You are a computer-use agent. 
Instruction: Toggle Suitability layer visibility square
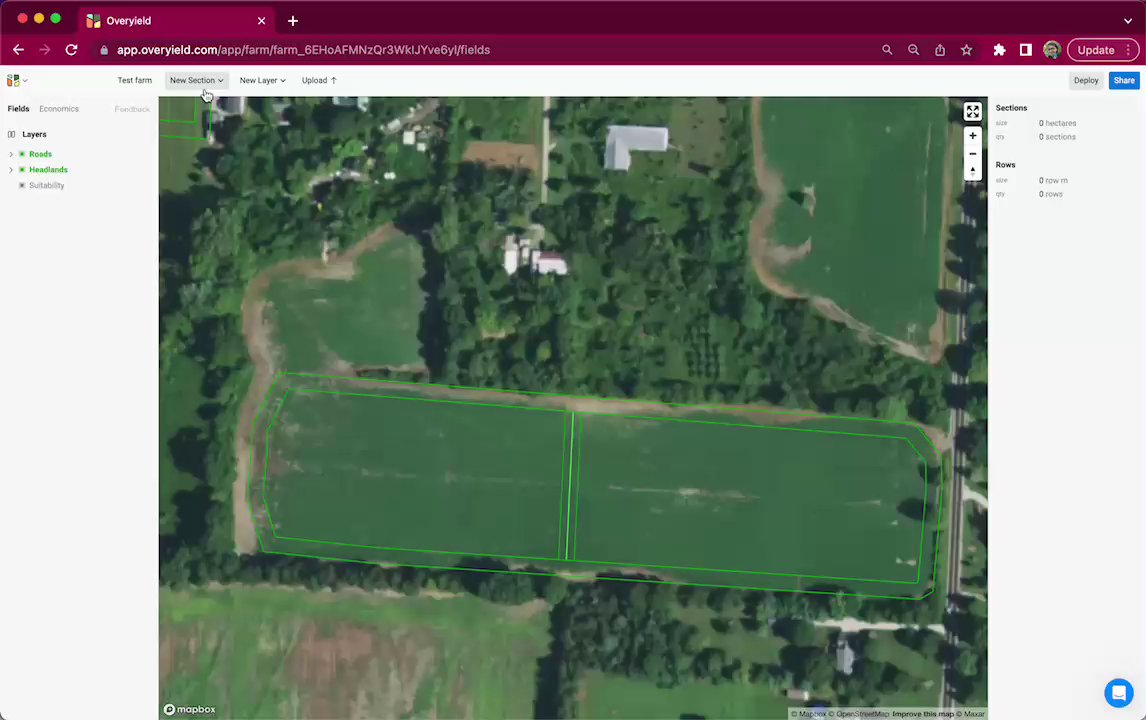[22, 185]
